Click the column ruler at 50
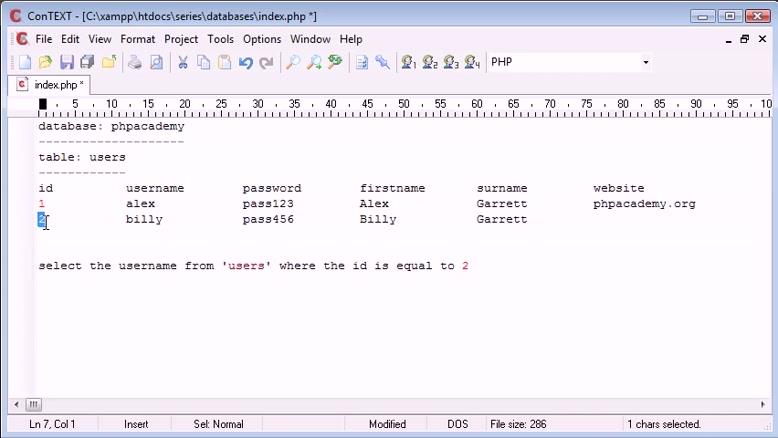This screenshot has height=438, width=778. click(404, 104)
